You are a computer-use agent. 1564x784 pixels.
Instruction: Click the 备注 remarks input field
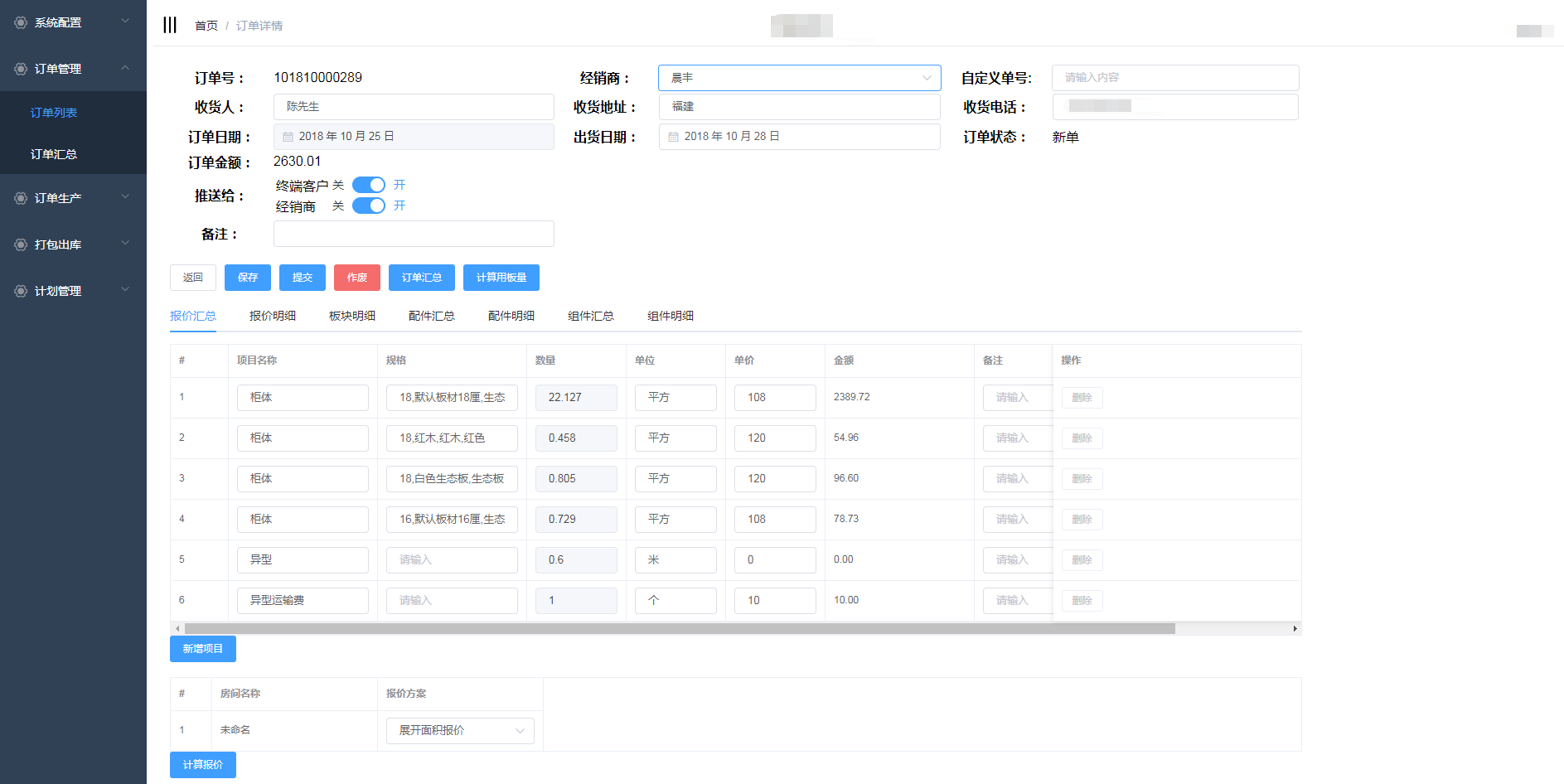pos(414,234)
